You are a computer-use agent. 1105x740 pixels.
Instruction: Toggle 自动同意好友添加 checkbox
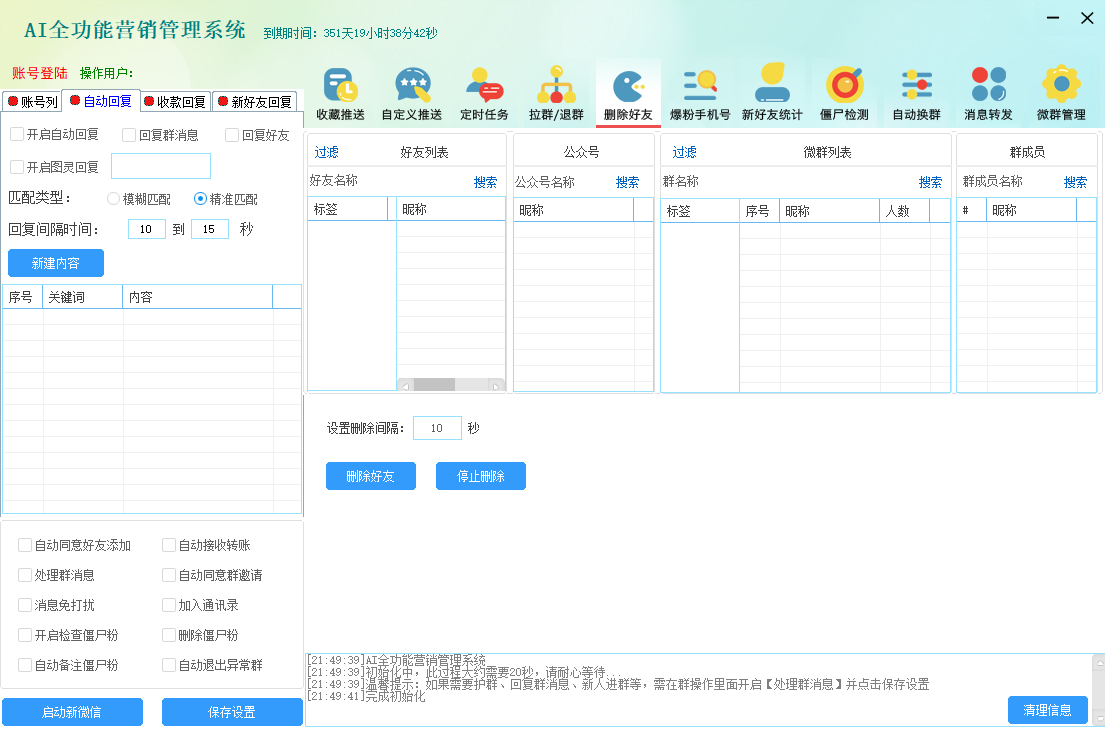(x=25, y=545)
